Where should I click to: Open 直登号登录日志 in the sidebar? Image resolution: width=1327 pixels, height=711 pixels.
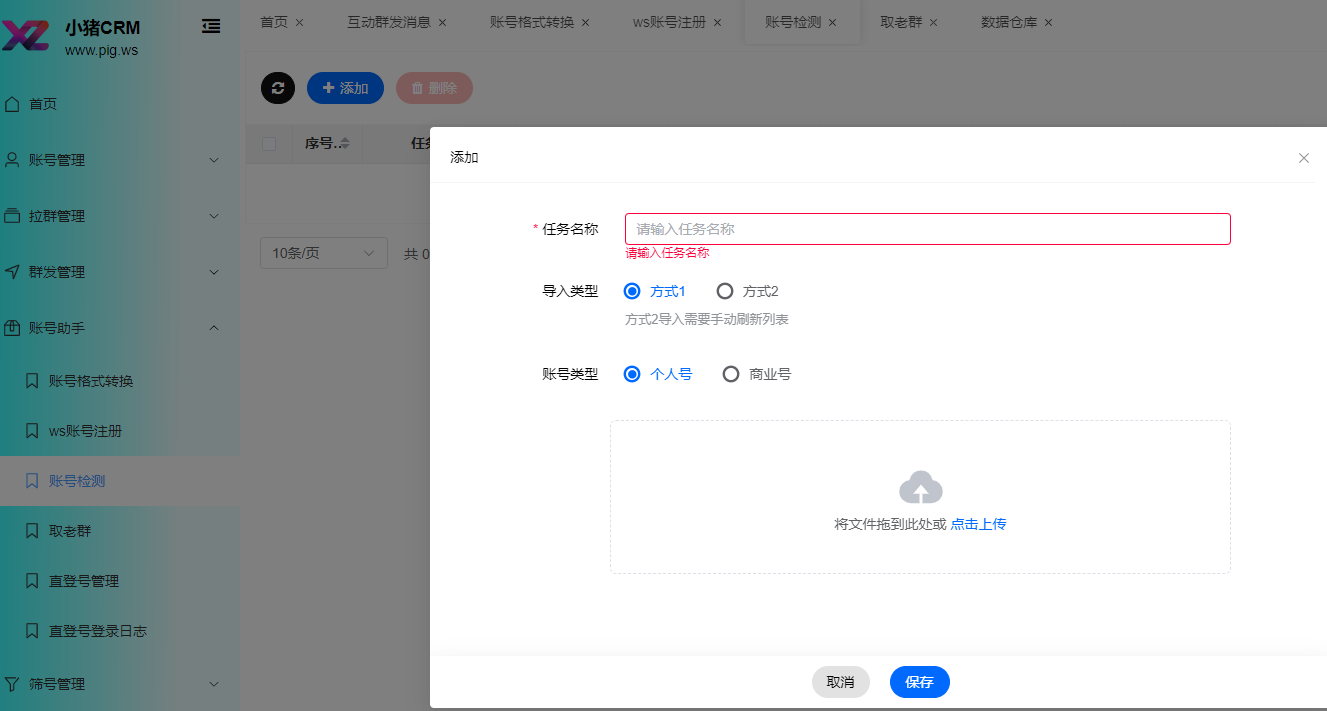pyautogui.click(x=120, y=631)
